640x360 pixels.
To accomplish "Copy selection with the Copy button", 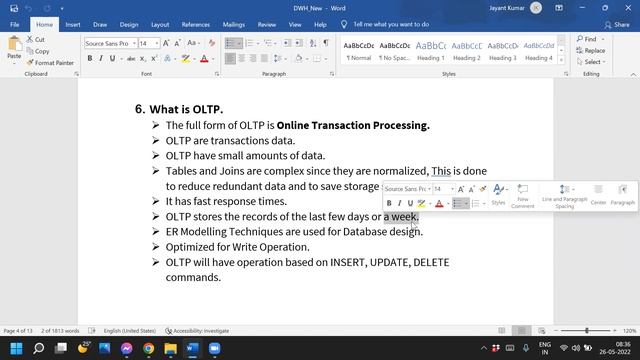I will point(38,51).
